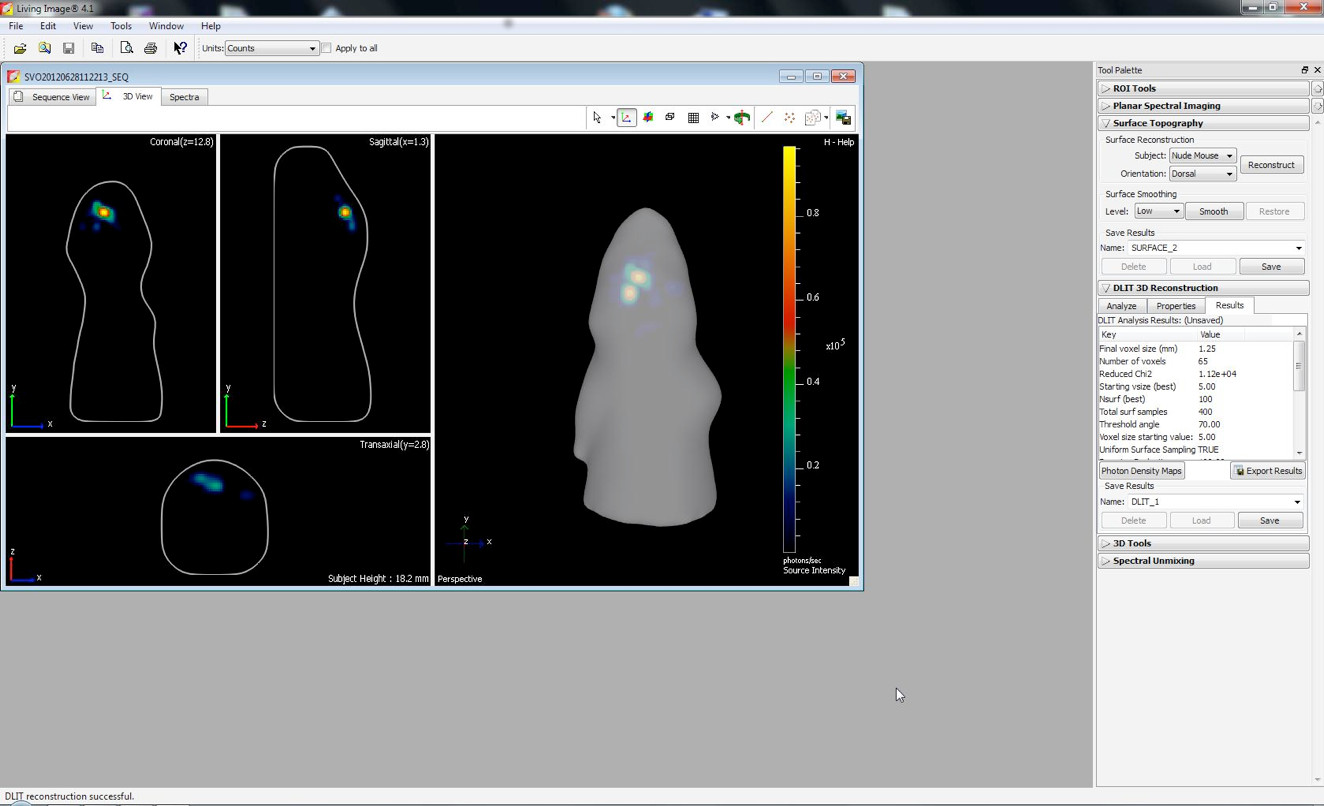Click the Reconstruct button
Image resolution: width=1324 pixels, height=806 pixels.
pos(1271,165)
